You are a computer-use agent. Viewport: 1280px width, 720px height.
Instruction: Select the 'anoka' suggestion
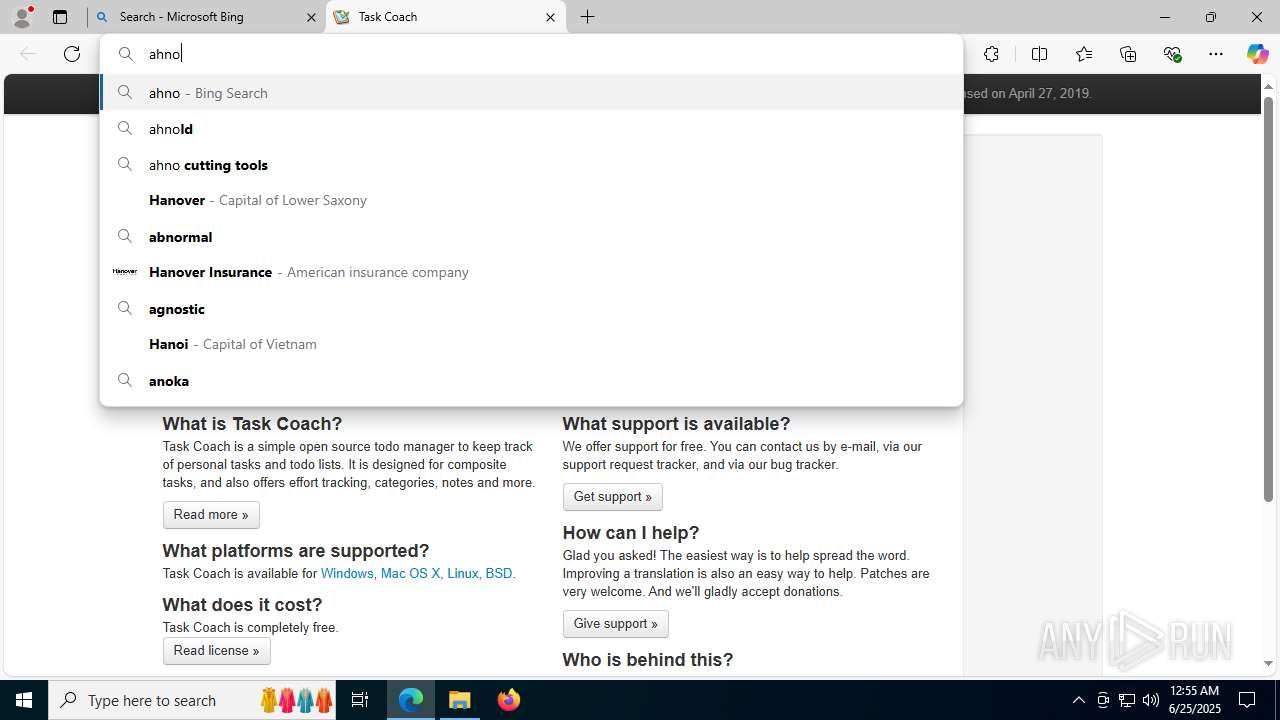(x=531, y=381)
